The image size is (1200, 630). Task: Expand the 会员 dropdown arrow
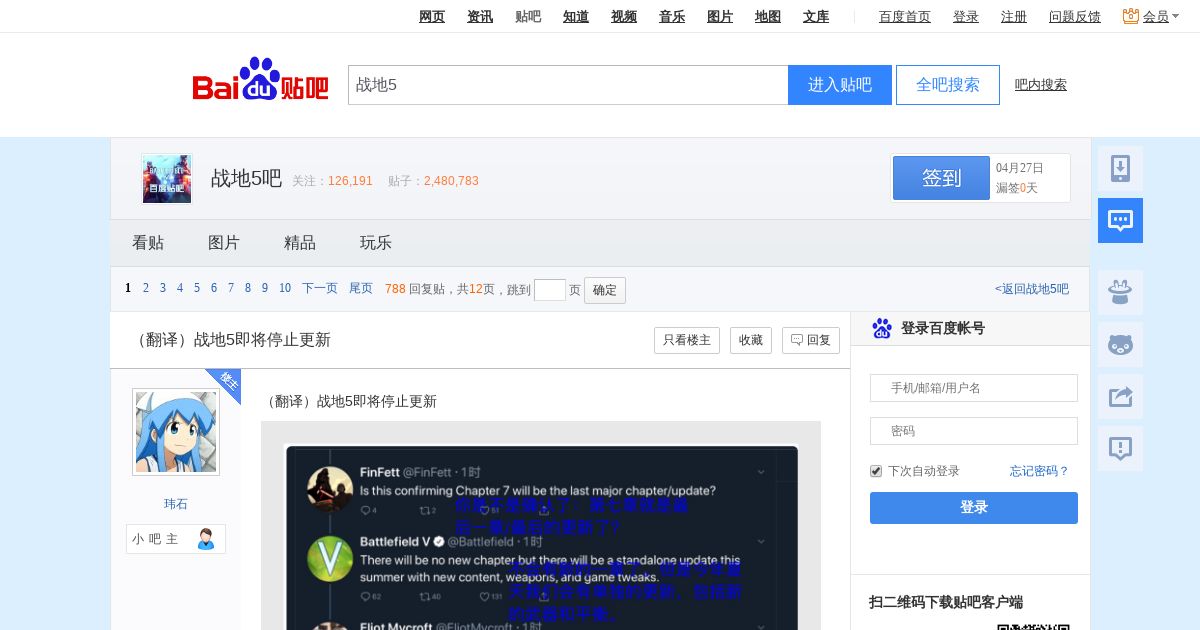coord(1175,16)
